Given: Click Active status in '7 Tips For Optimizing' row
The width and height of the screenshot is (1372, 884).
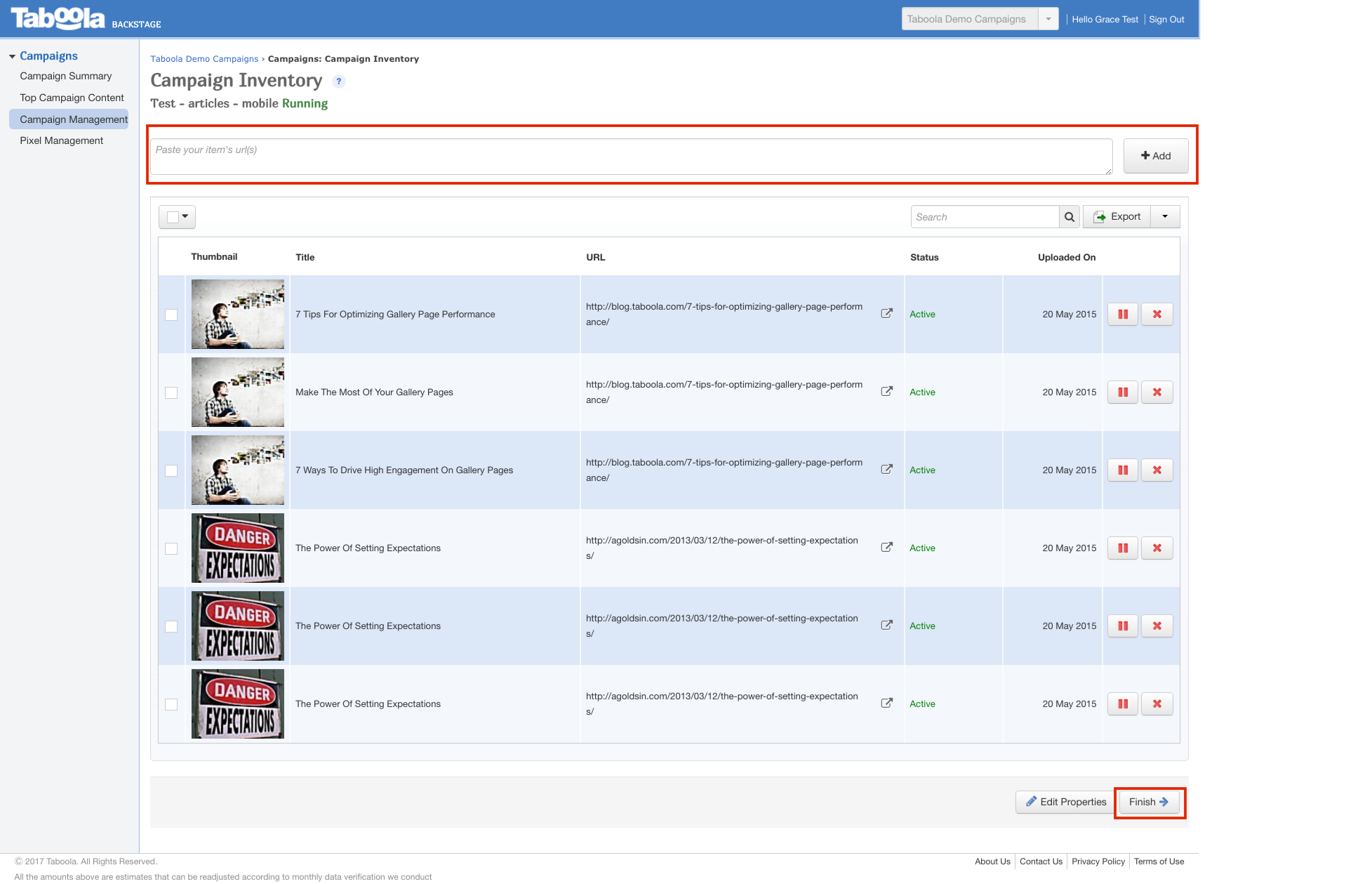Looking at the screenshot, I should click(x=922, y=315).
